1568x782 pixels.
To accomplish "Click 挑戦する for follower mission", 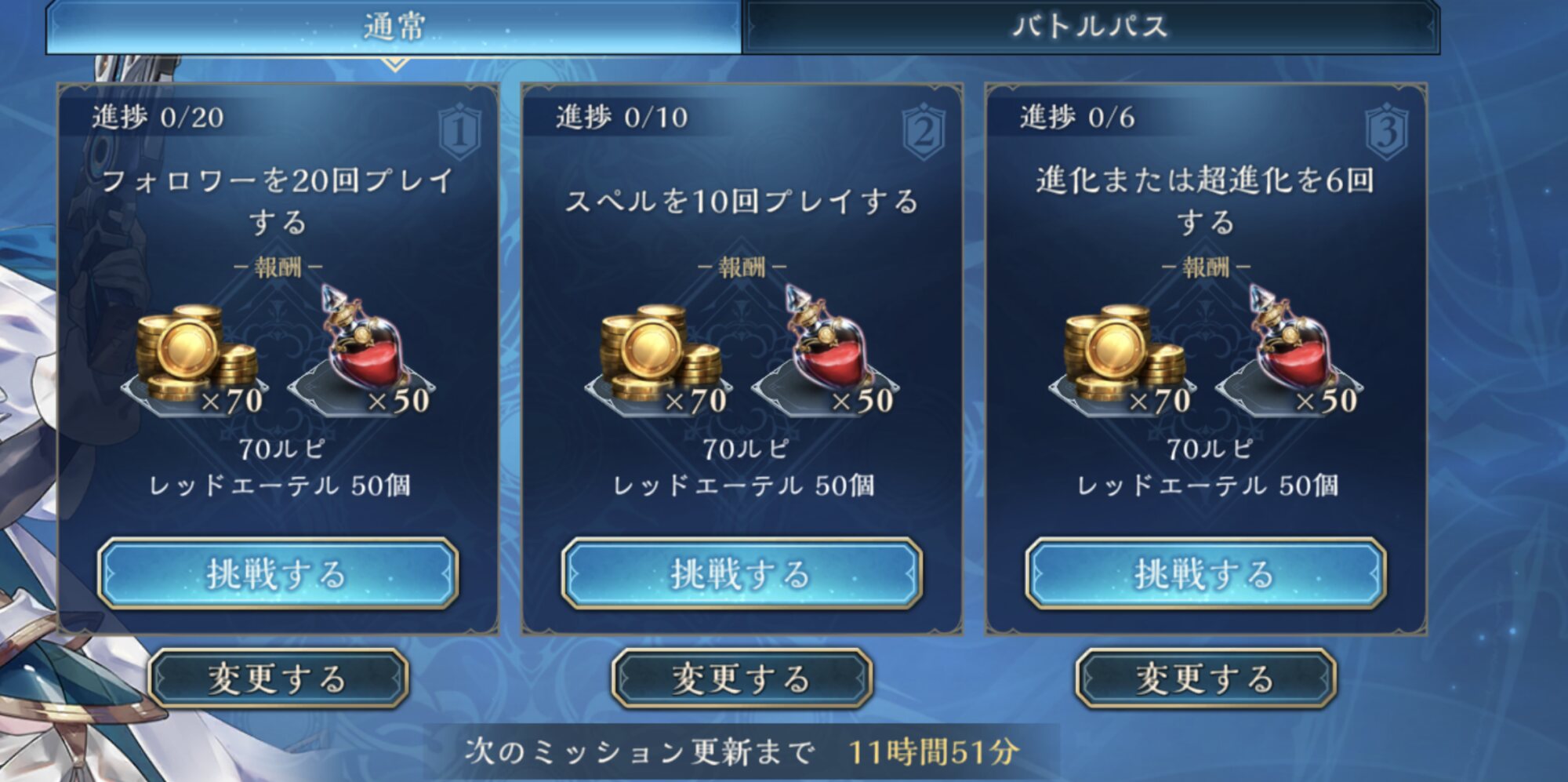I will (x=278, y=573).
